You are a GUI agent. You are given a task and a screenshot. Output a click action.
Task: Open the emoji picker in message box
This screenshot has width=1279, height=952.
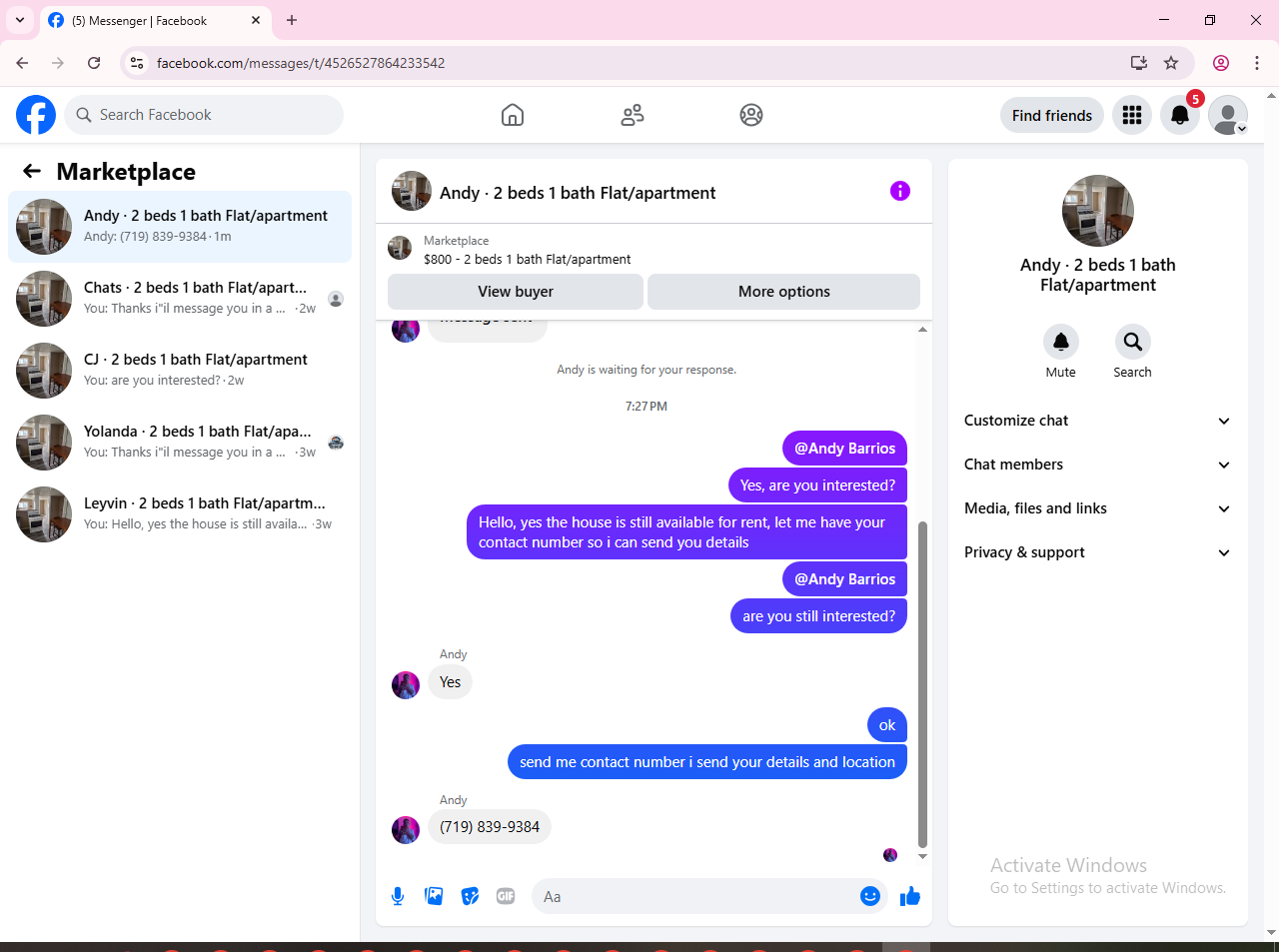pos(870,896)
